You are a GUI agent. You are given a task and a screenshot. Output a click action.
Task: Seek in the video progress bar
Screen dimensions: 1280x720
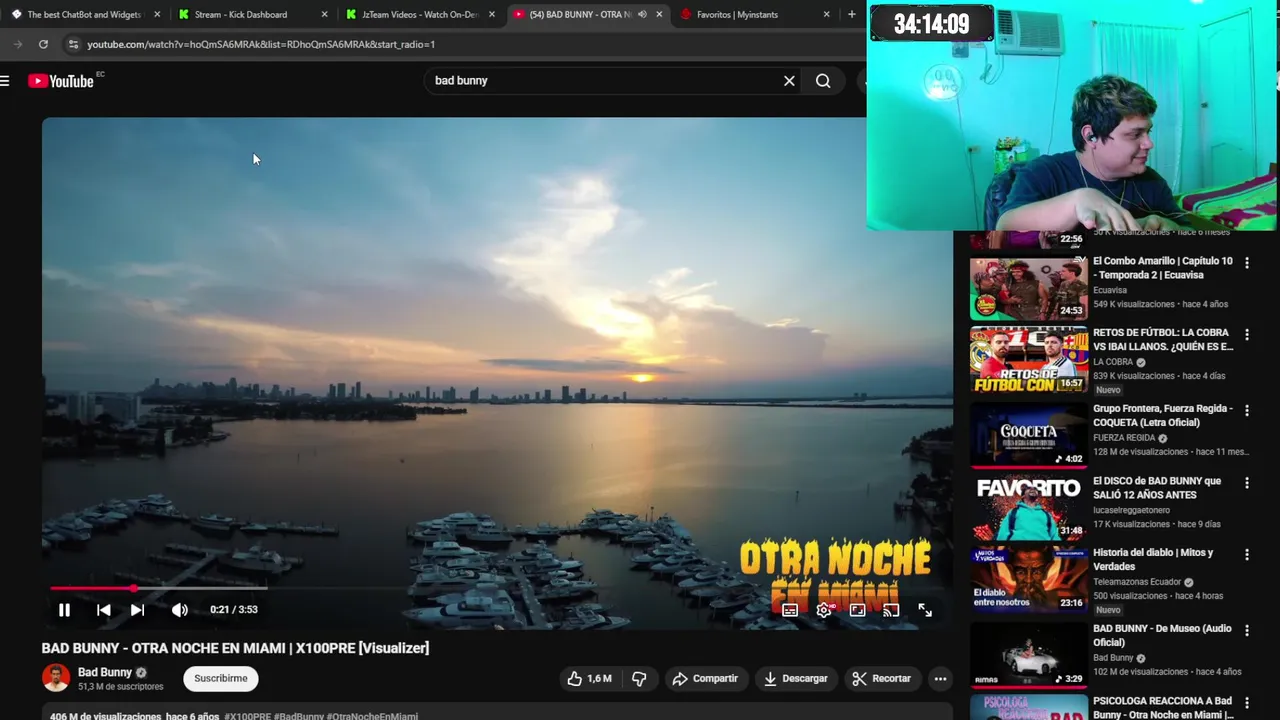coord(497,588)
